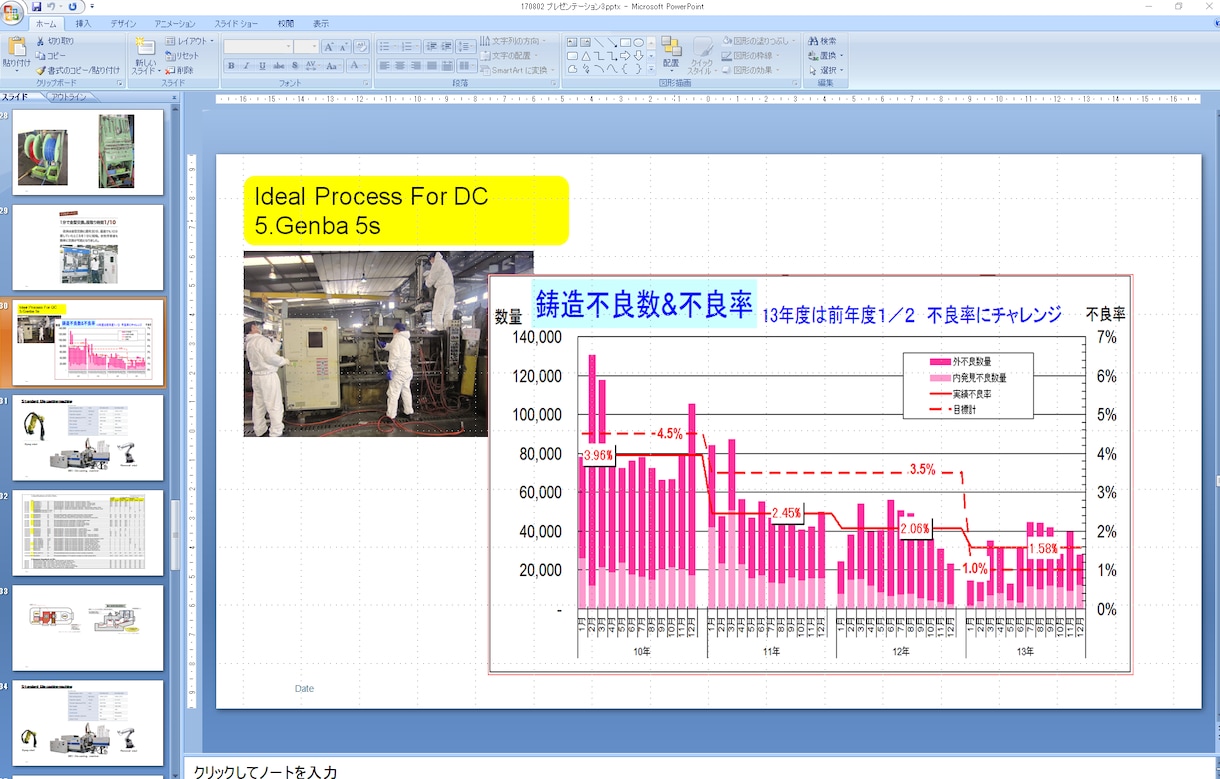Switch to アウトライン pane tab
Screen dimensions: 1220x779
[x=70, y=97]
